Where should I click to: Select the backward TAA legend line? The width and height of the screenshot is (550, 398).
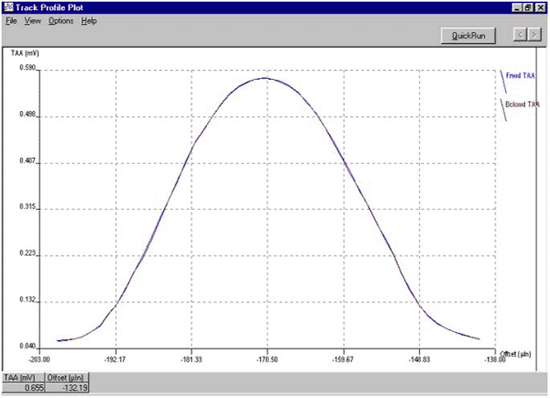(x=503, y=110)
